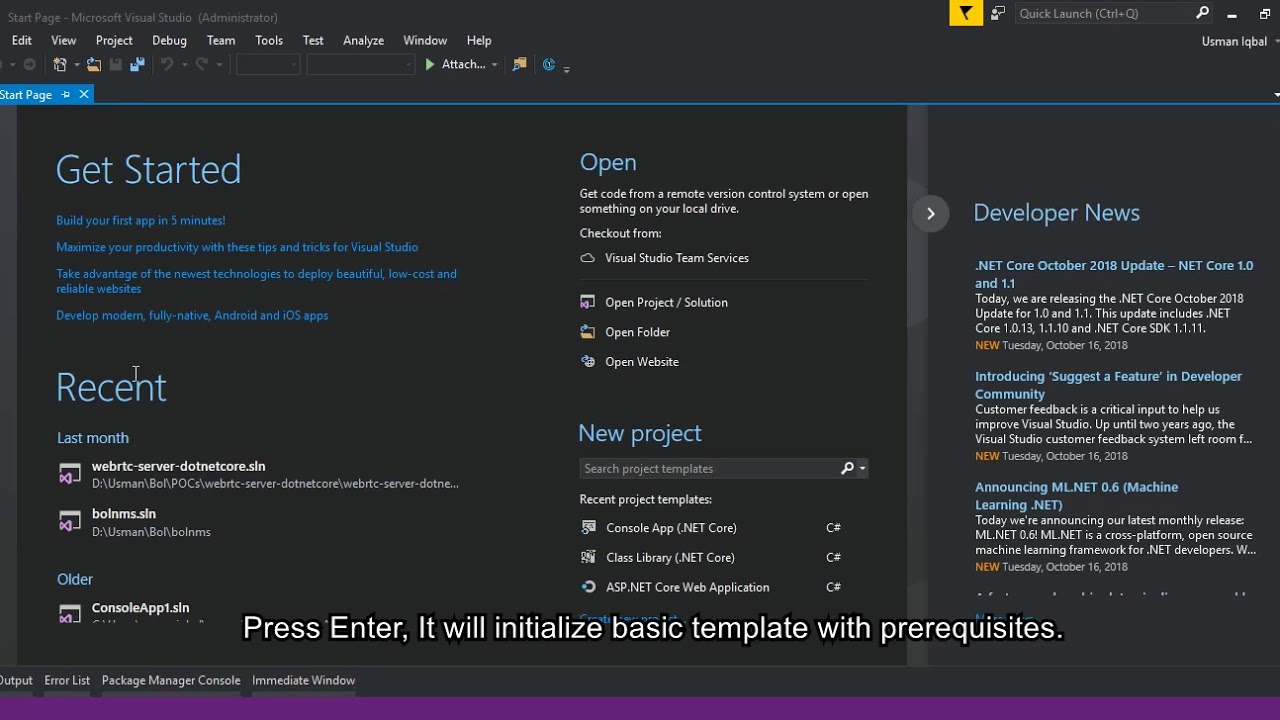
Task: Click the Quick Launch magnifier icon
Action: (1202, 13)
